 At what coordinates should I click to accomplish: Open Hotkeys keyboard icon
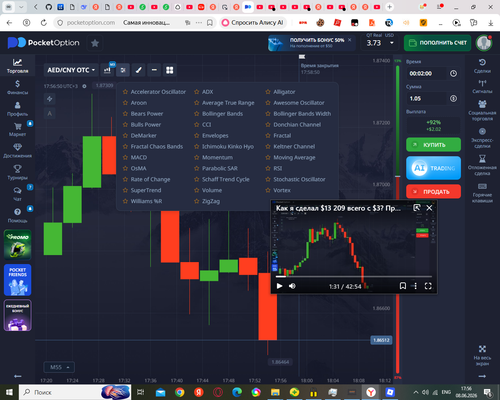(x=482, y=186)
